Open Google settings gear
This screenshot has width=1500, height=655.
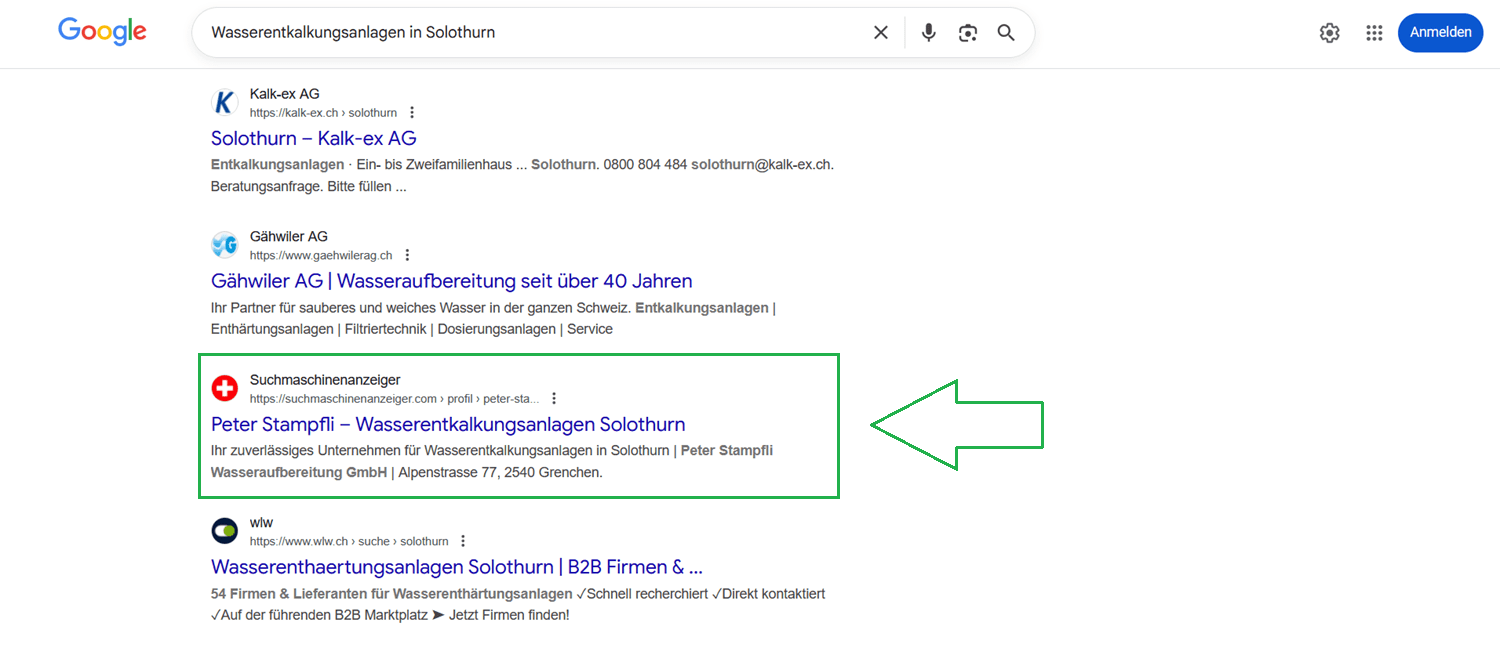coord(1329,33)
